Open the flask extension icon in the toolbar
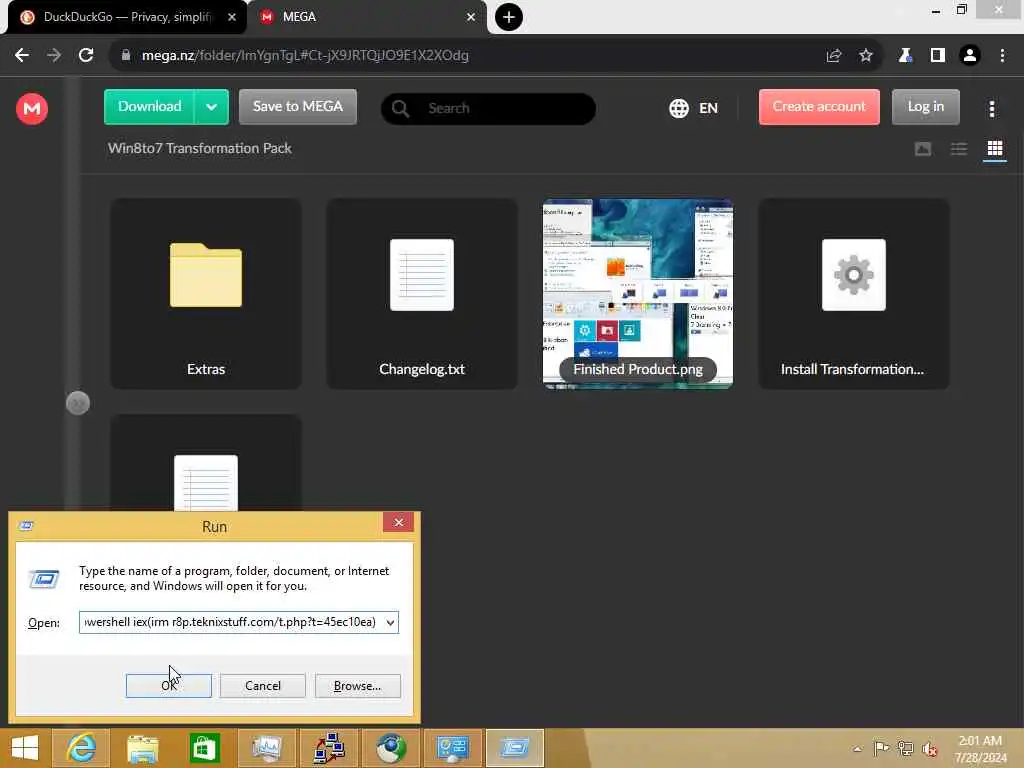This screenshot has width=1024, height=768. (904, 56)
